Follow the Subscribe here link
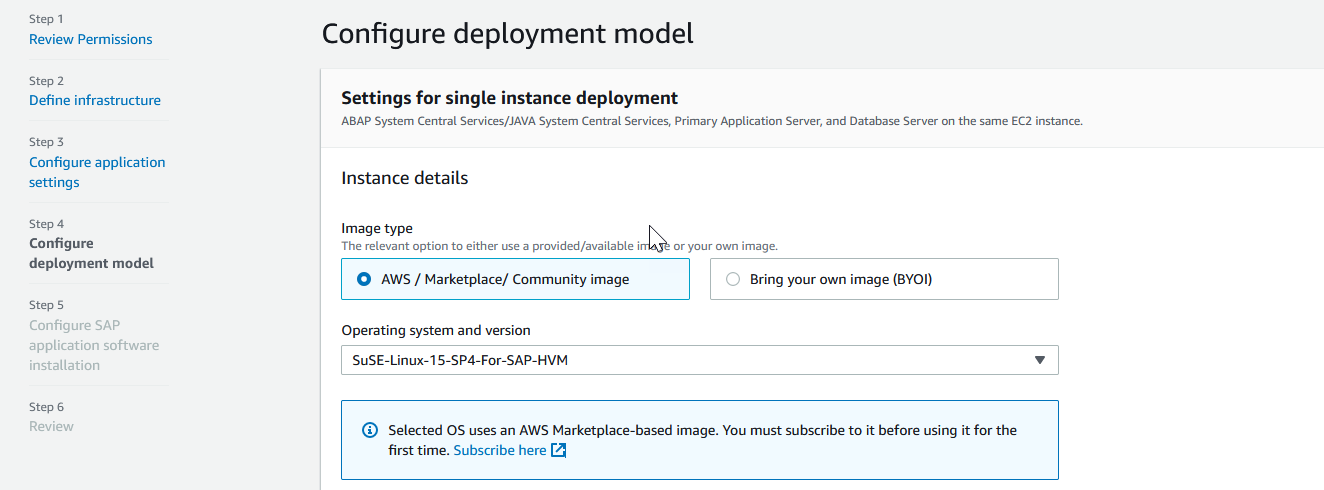Viewport: 1324px width, 490px height. tap(499, 451)
